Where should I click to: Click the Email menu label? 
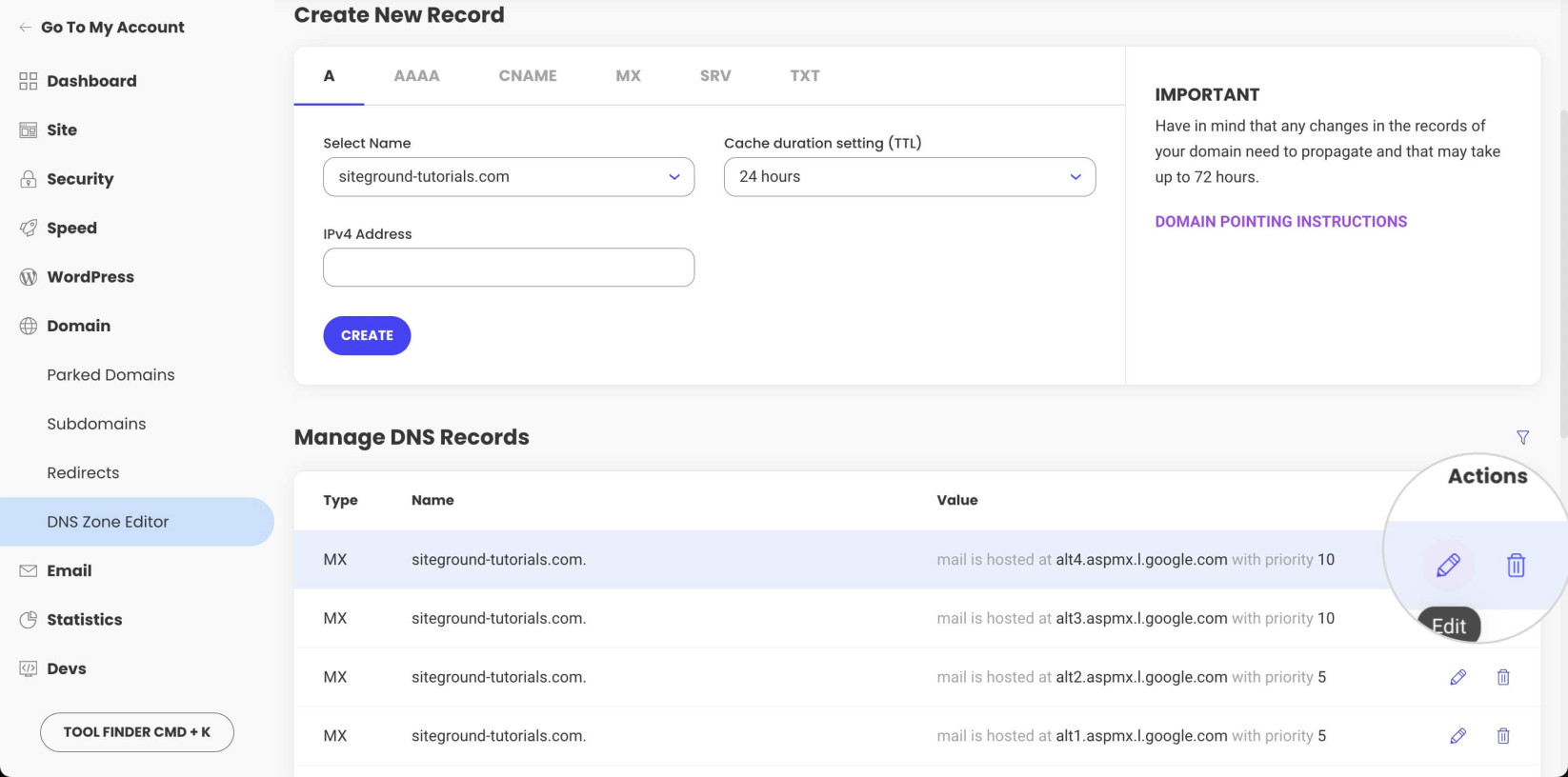[x=70, y=570]
